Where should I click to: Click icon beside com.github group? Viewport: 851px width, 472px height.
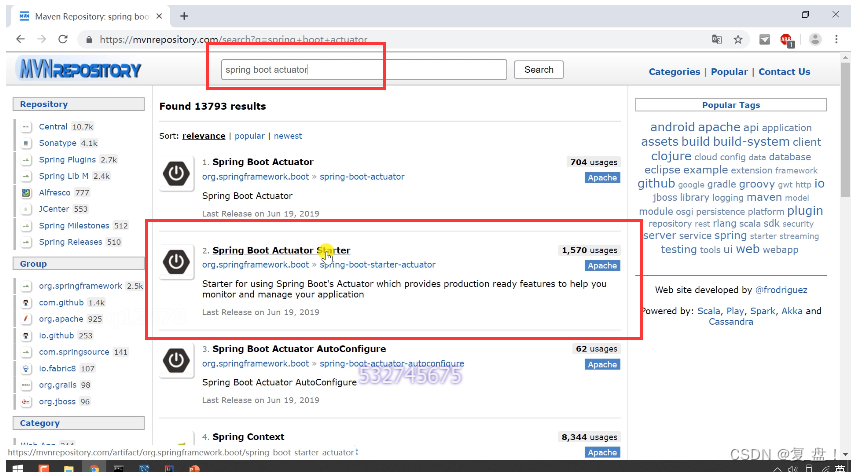pyautogui.click(x=26, y=303)
